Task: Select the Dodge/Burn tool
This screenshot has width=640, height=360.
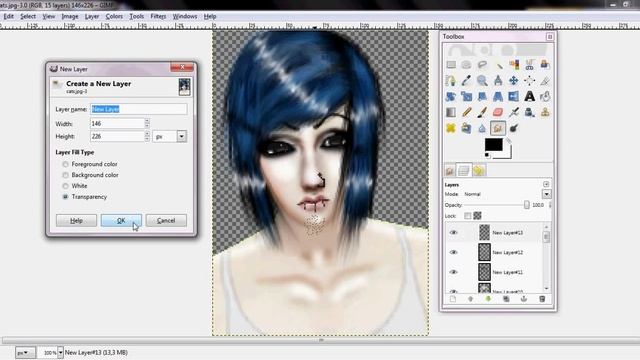Action: tap(513, 128)
